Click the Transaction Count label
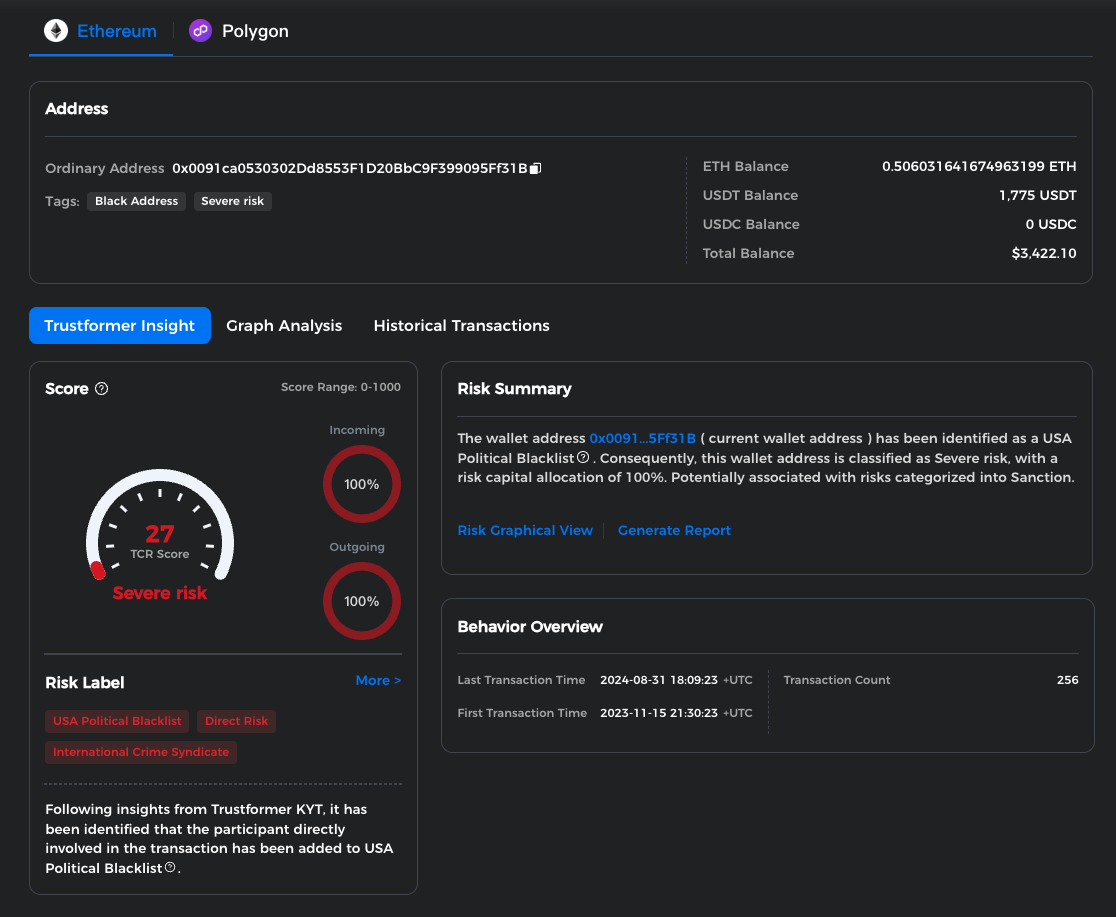Screen dimensions: 1116x917 point(837,680)
